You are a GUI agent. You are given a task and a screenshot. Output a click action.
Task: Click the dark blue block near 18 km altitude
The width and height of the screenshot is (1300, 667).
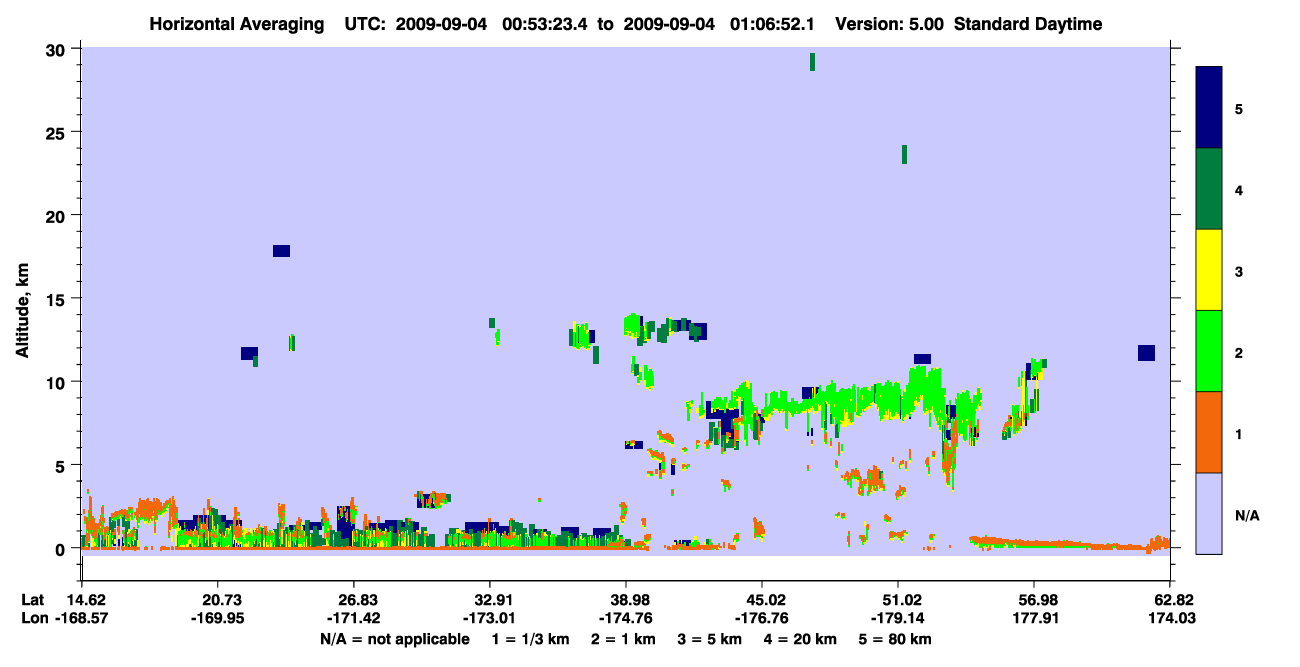[x=281, y=251]
